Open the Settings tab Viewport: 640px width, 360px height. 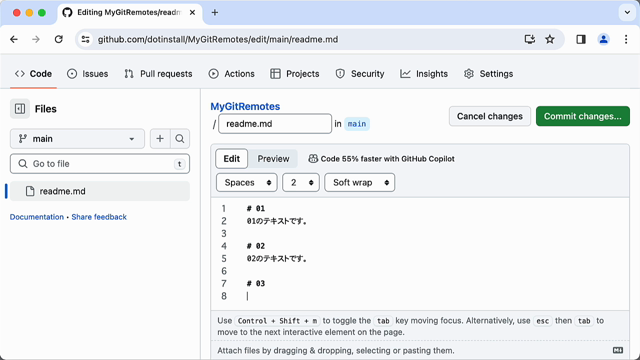tap(489, 74)
